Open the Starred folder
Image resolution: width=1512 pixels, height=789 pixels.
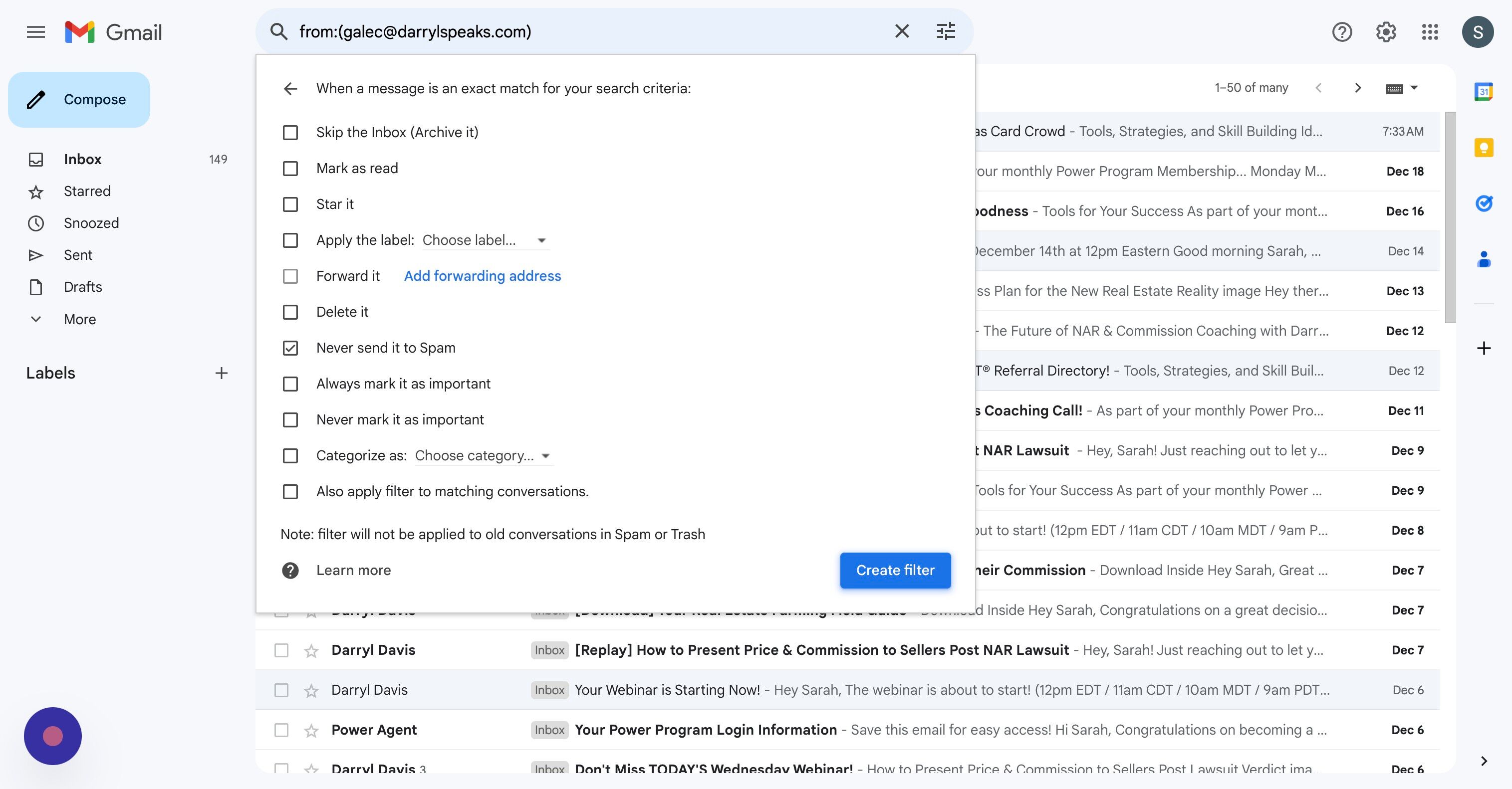pyautogui.click(x=87, y=191)
